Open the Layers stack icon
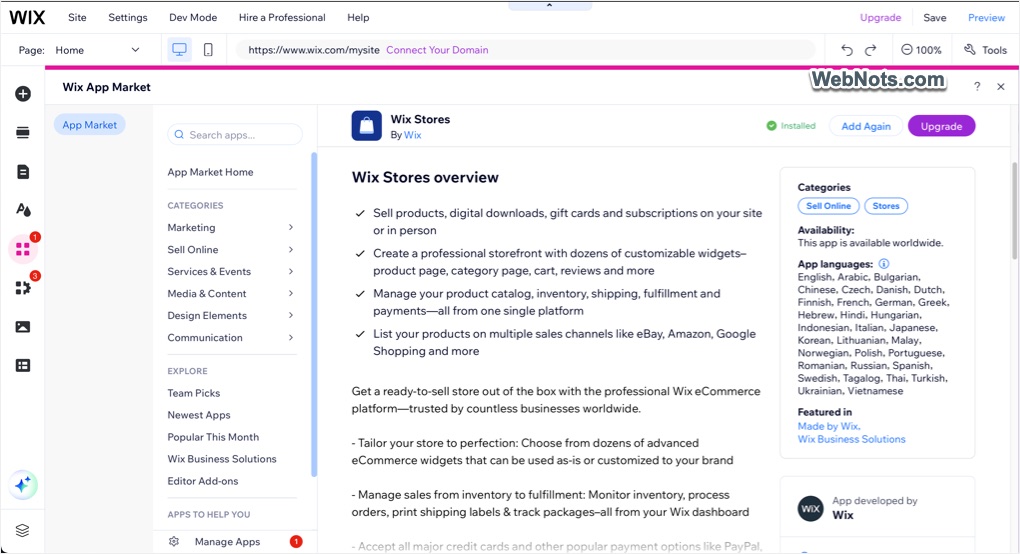1020x554 pixels. click(x=23, y=531)
